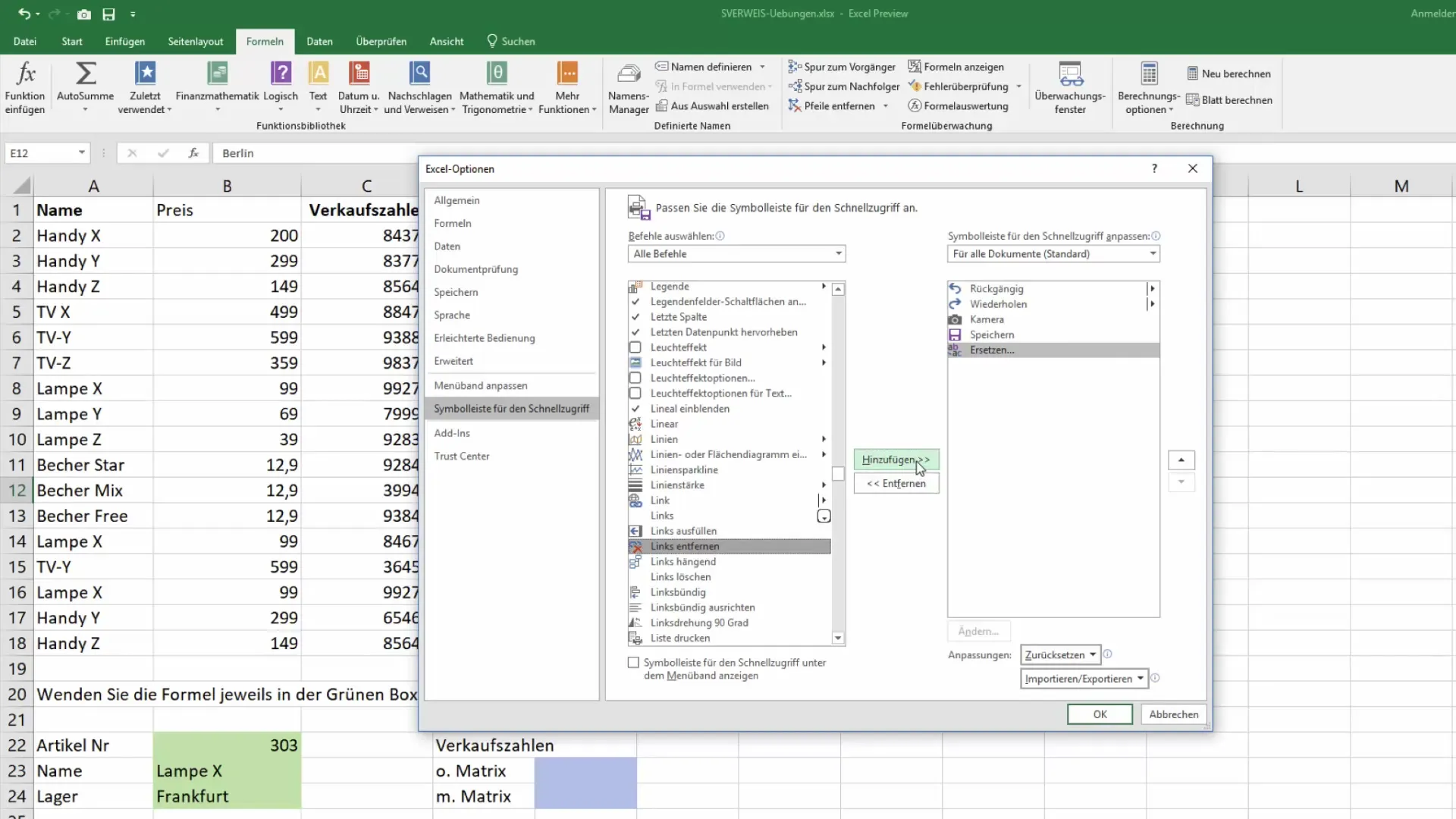This screenshot has width=1456, height=819.
Task: Open Zurücksetzen dropdown
Action: pos(1060,655)
